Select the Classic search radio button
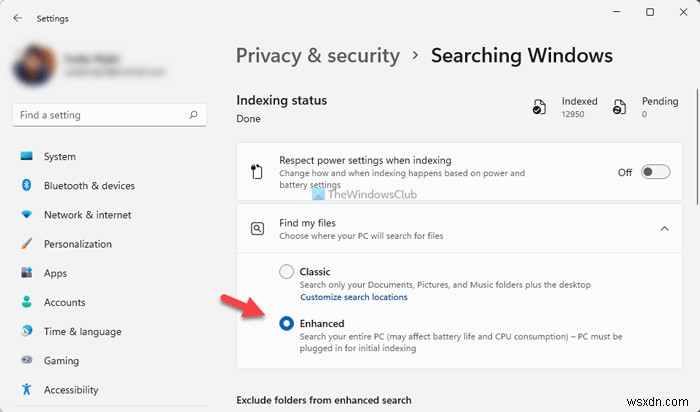 (287, 271)
